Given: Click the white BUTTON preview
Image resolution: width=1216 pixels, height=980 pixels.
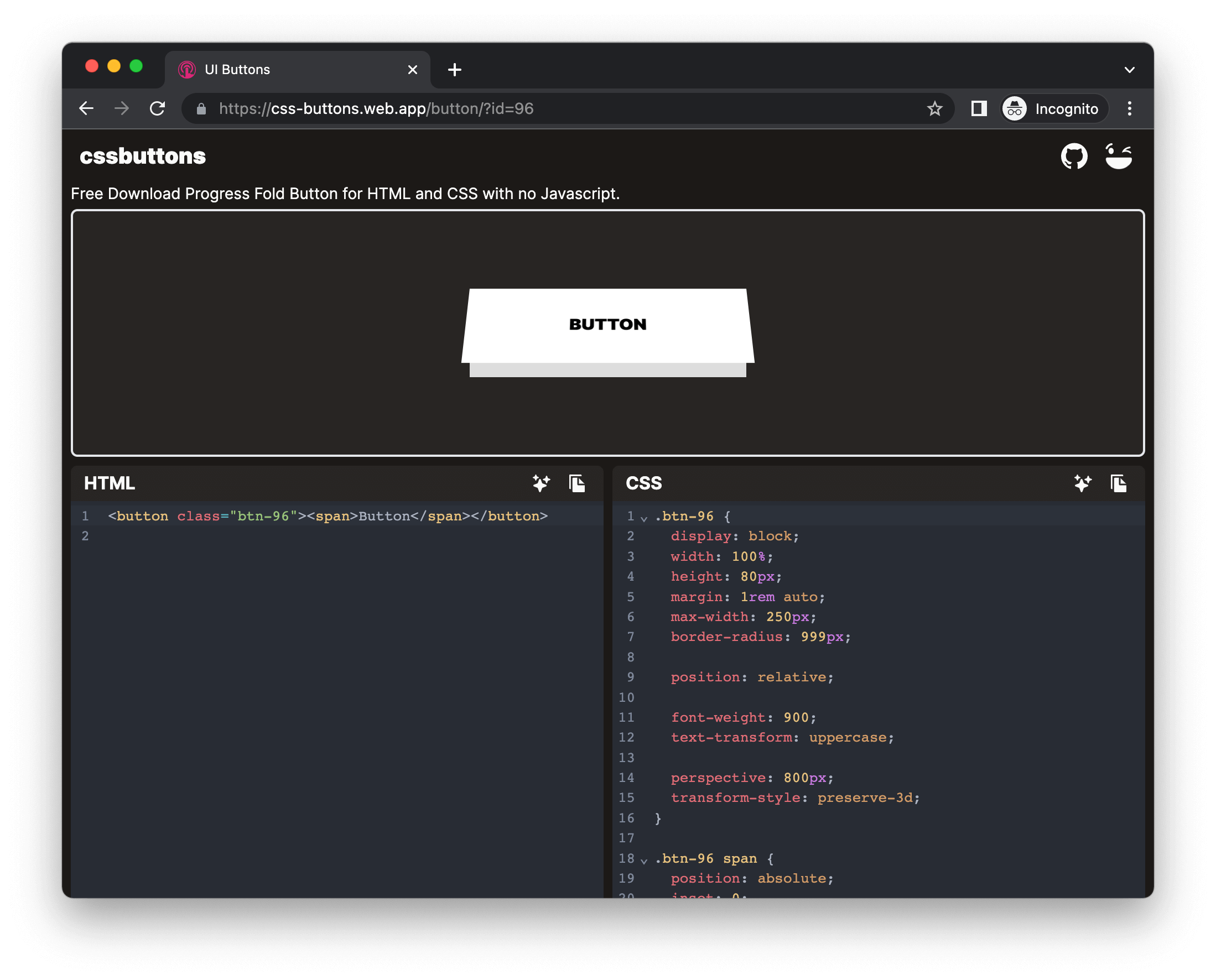Looking at the screenshot, I should tap(607, 325).
